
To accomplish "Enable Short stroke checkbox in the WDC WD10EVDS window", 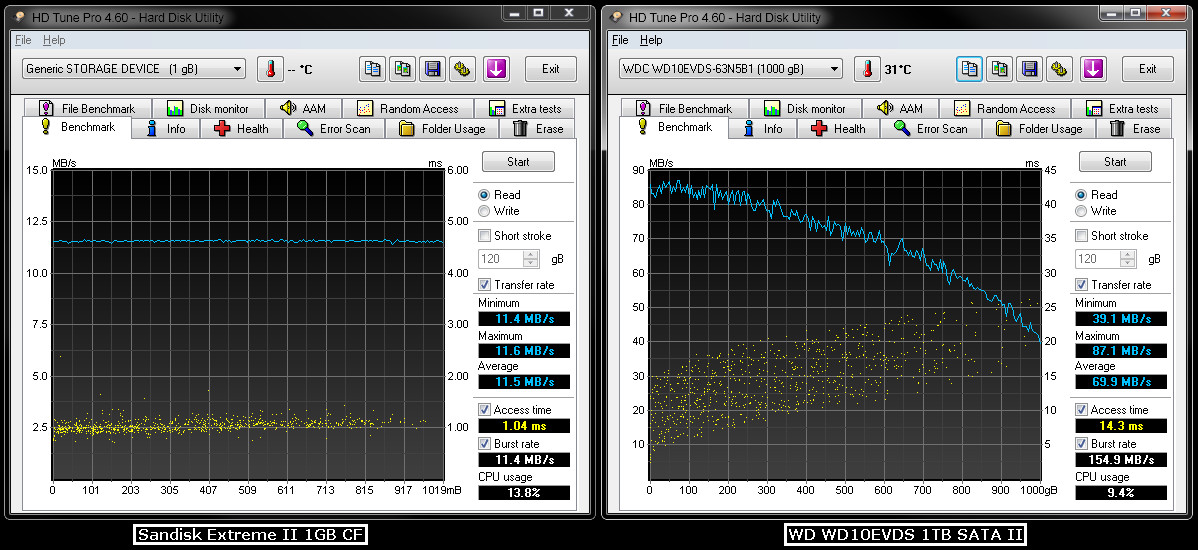I will click(1081, 236).
